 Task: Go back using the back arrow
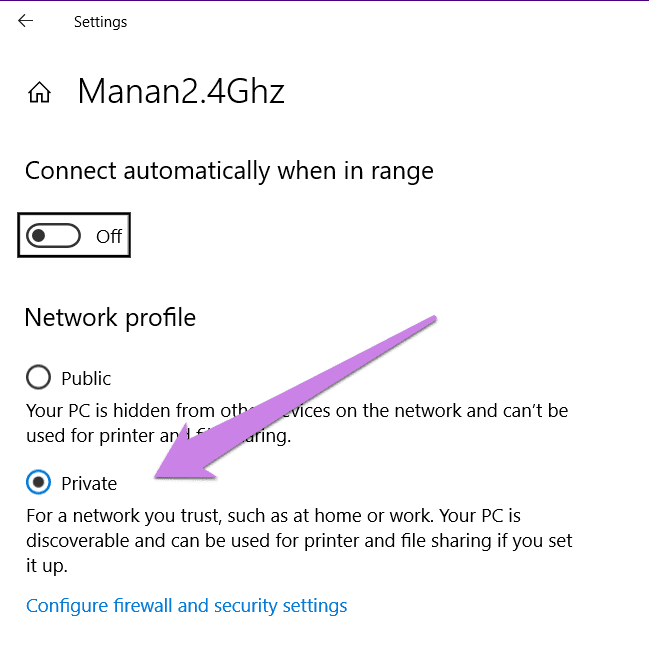pyautogui.click(x=25, y=21)
